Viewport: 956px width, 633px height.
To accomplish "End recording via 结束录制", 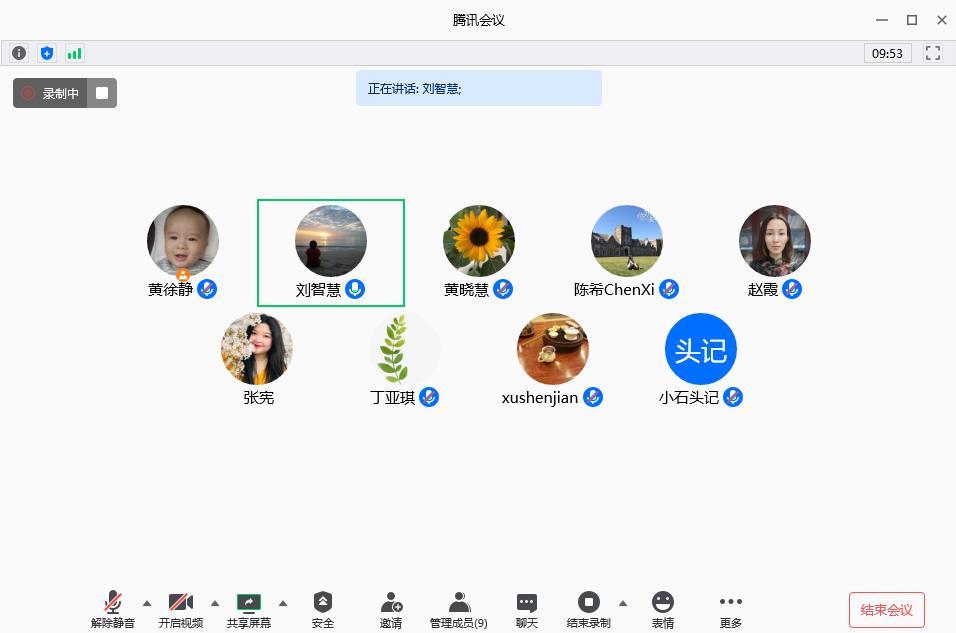I will pyautogui.click(x=588, y=609).
